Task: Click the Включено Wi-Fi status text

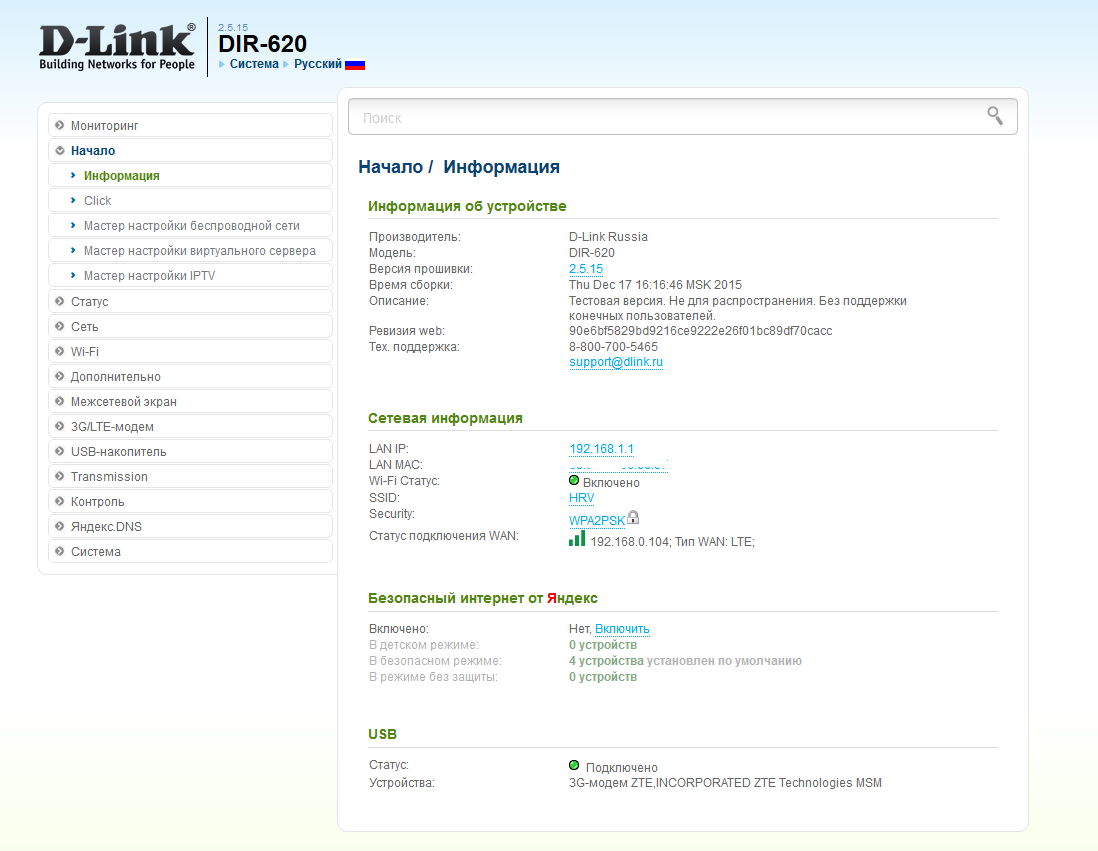Action: [611, 483]
